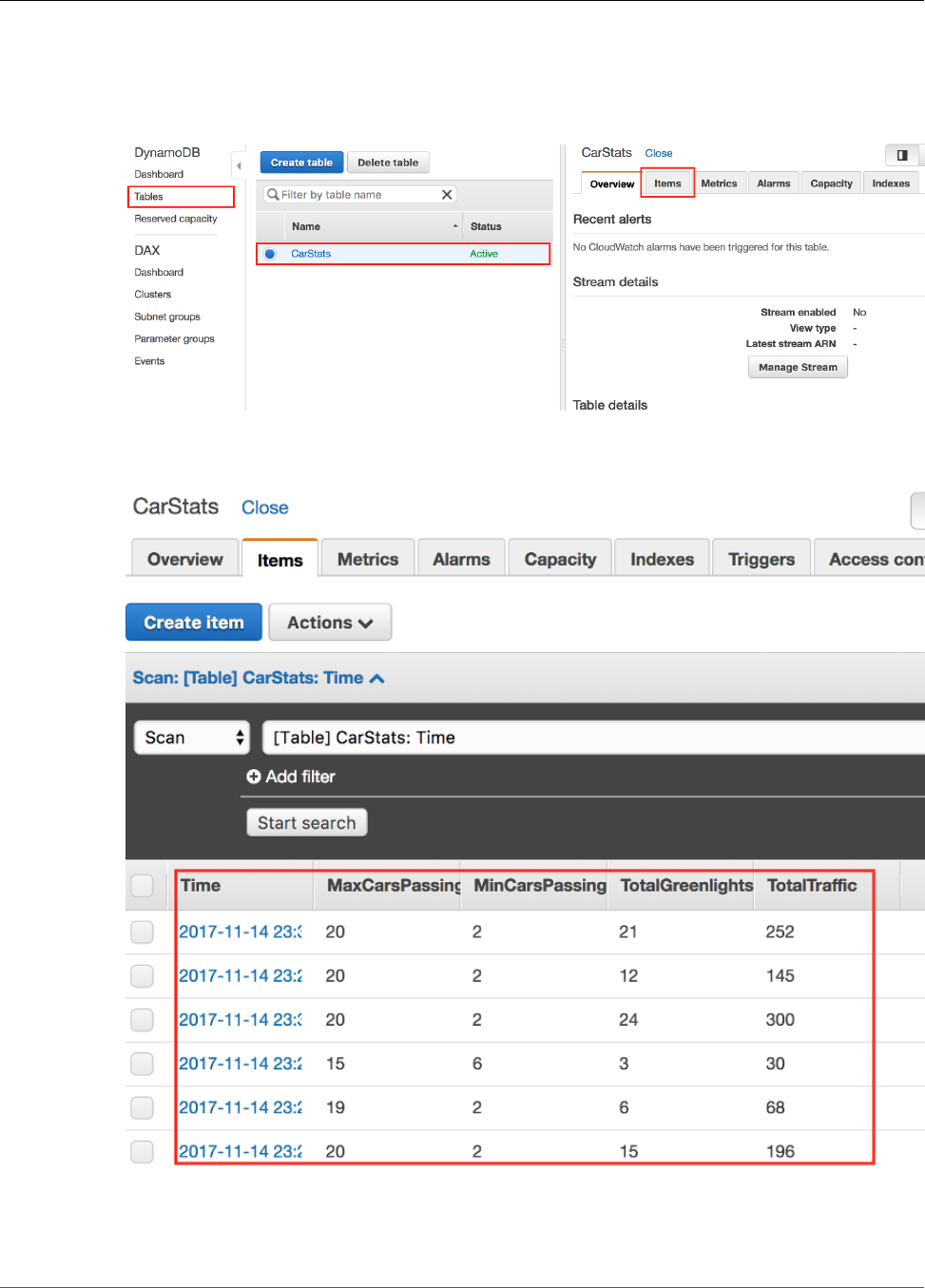Screen dimensions: 925x1288
Task: Select the large Items tab
Action: (280, 560)
